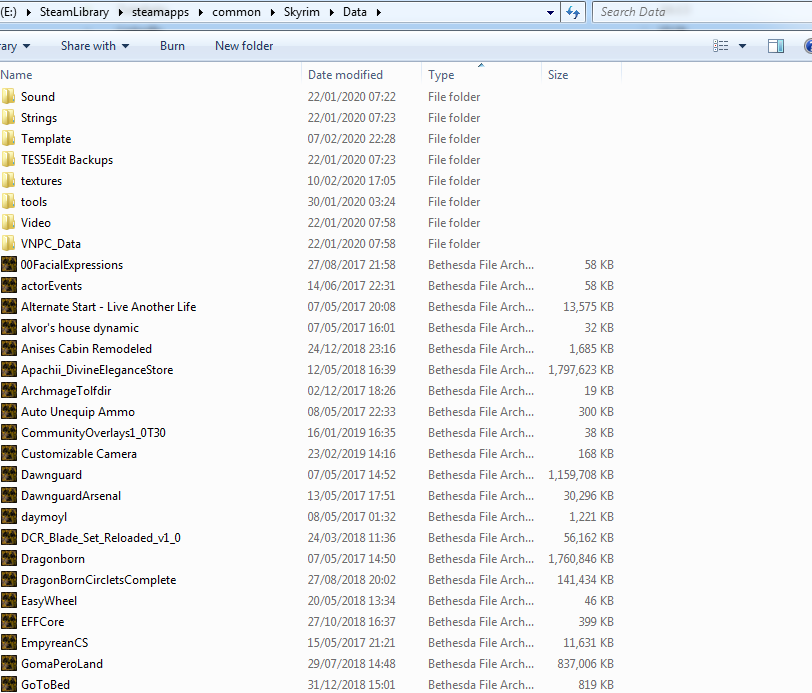
Task: Select the actorEvents archive icon
Action: pos(9,285)
